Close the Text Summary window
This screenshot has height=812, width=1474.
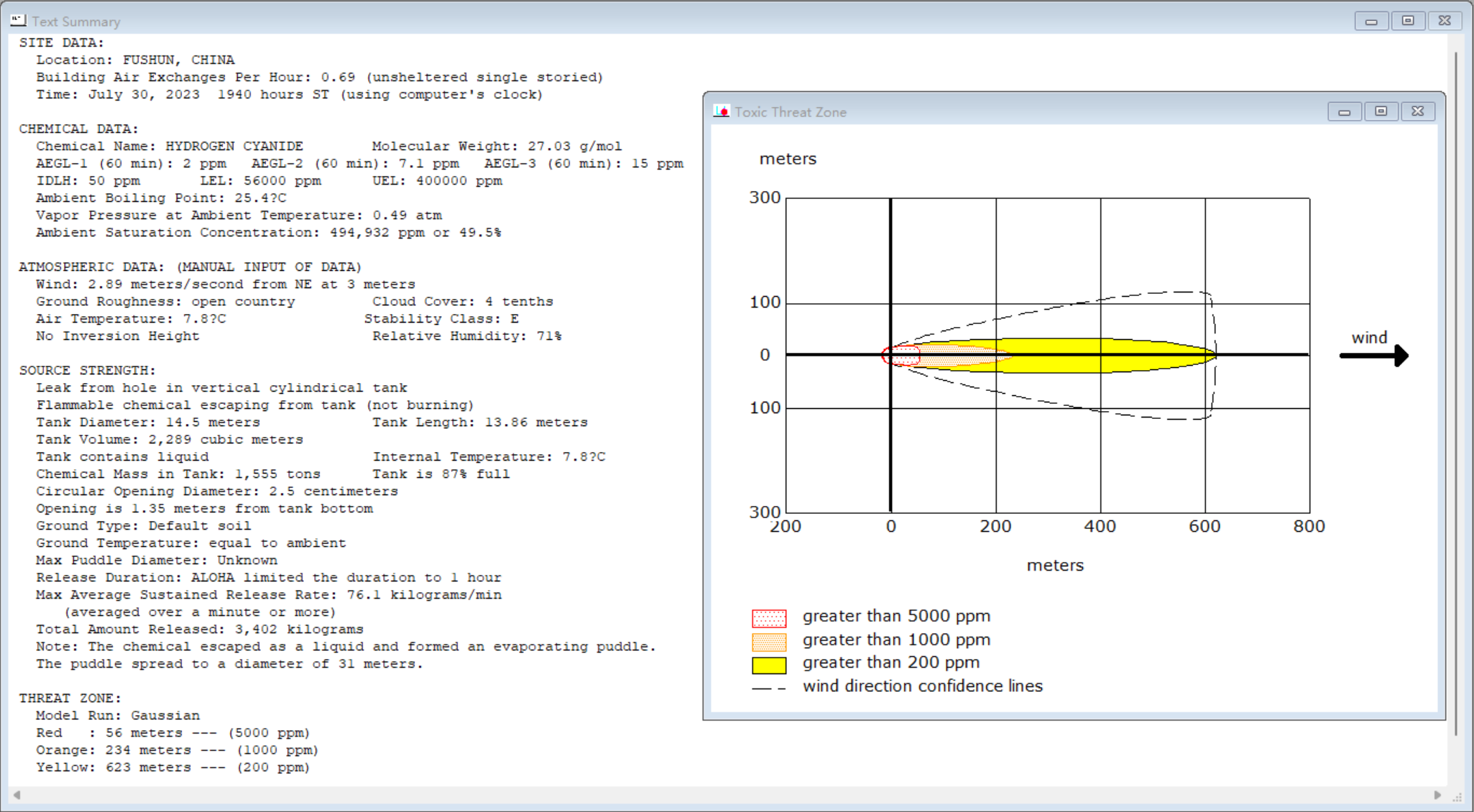tap(1445, 21)
